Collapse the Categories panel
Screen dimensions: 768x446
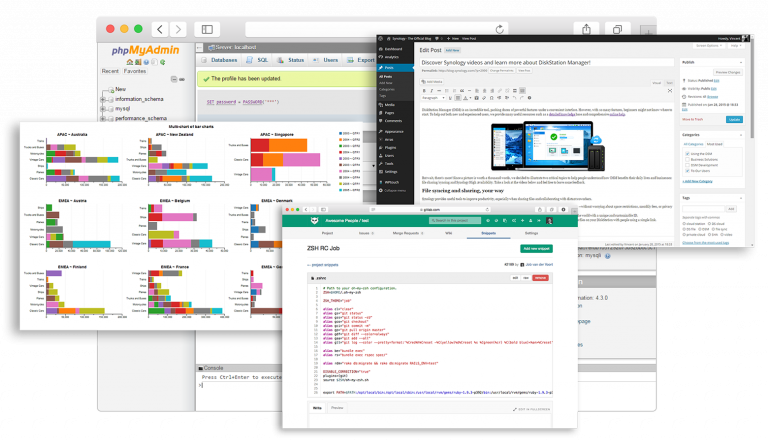click(x=741, y=135)
